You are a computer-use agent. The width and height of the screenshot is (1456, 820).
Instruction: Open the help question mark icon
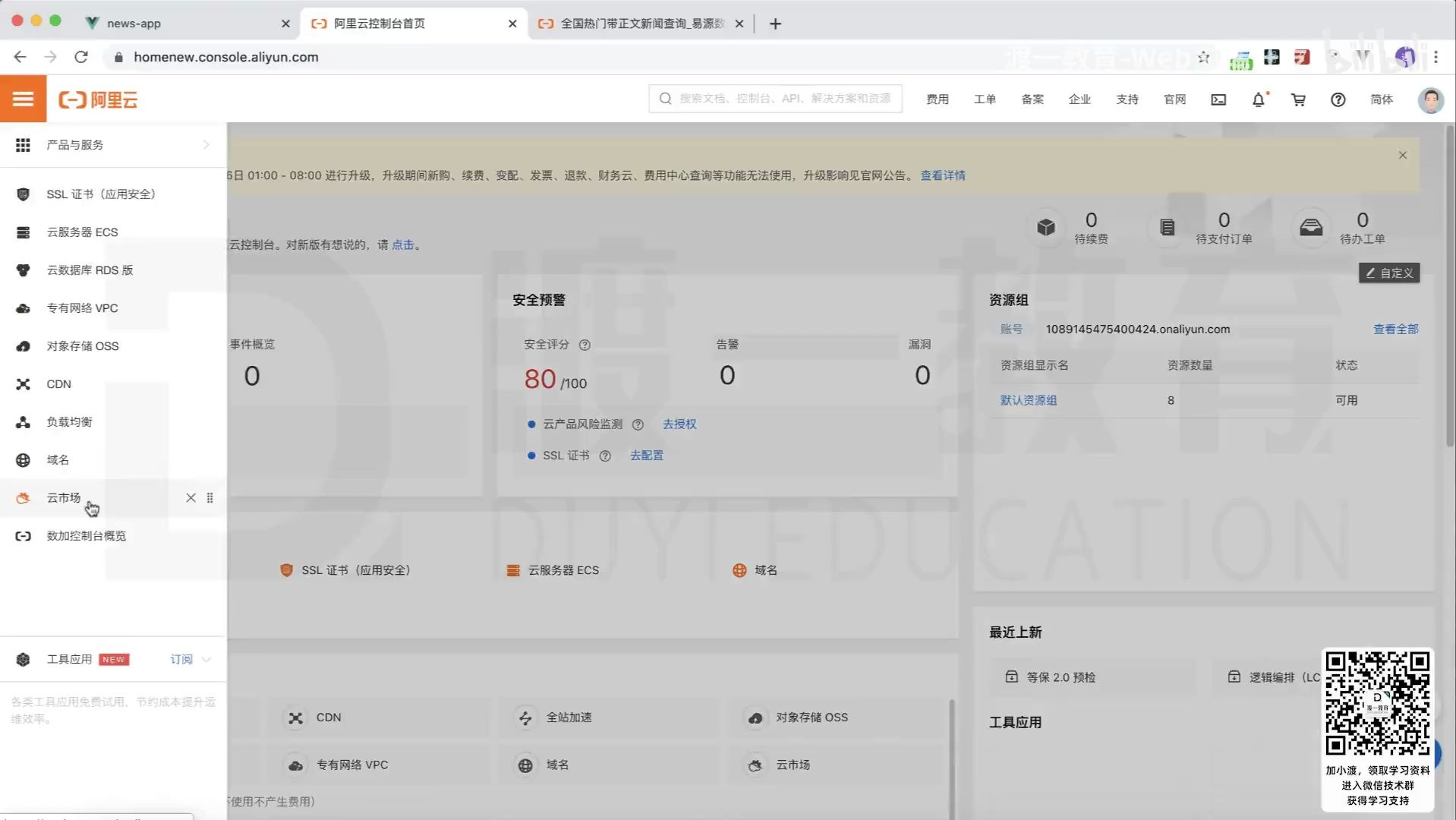pos(1338,99)
